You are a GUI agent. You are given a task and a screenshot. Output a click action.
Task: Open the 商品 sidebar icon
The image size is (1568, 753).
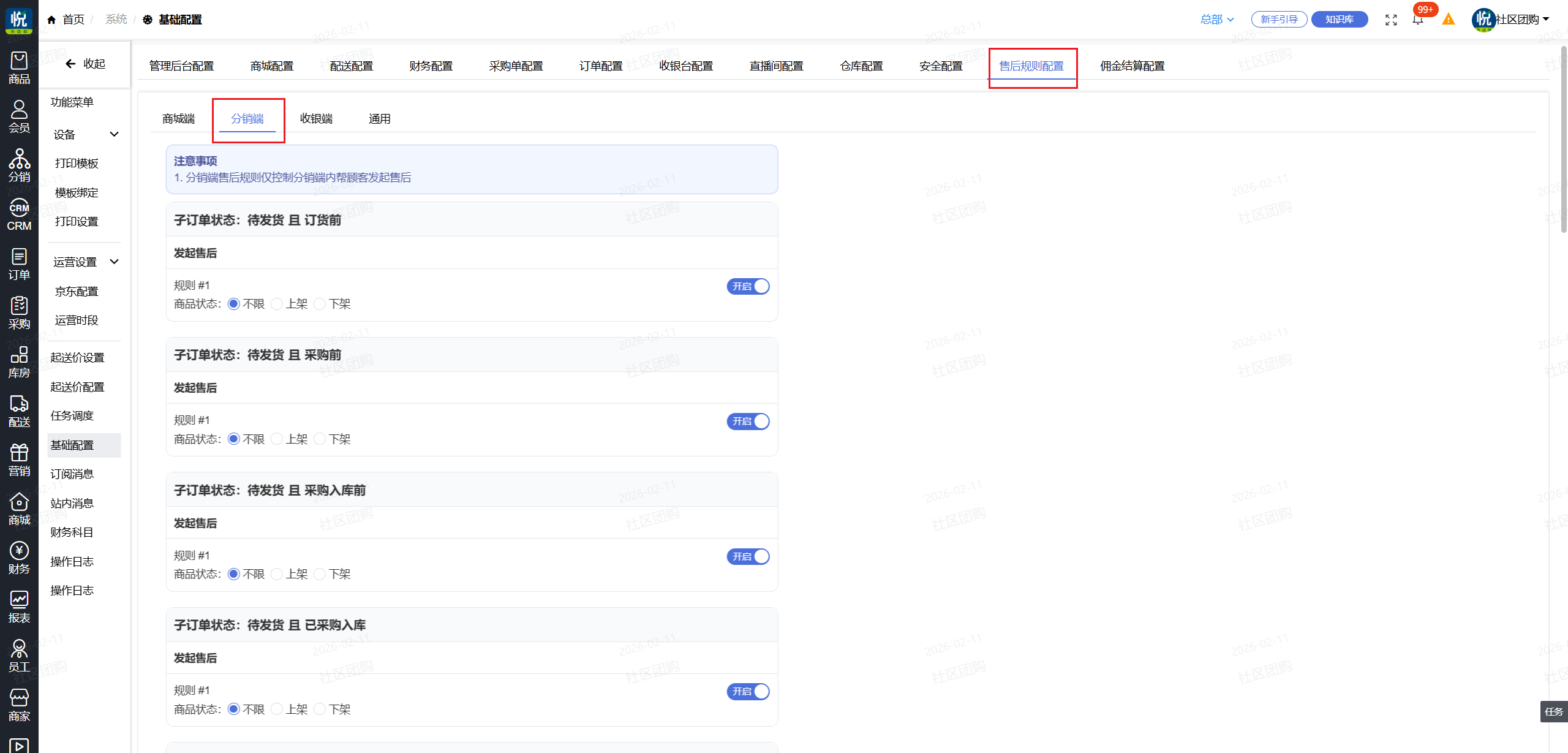19,67
